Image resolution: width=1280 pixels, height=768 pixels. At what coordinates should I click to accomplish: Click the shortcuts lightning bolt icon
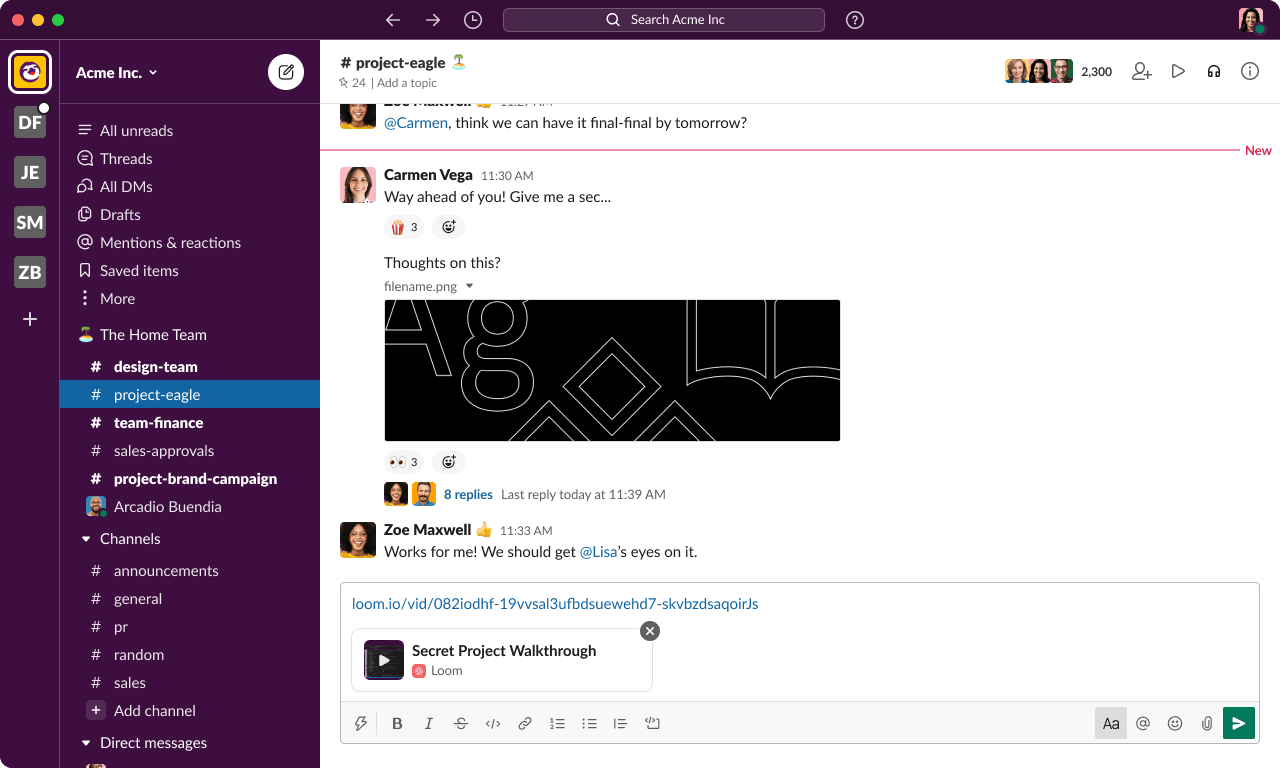(361, 723)
